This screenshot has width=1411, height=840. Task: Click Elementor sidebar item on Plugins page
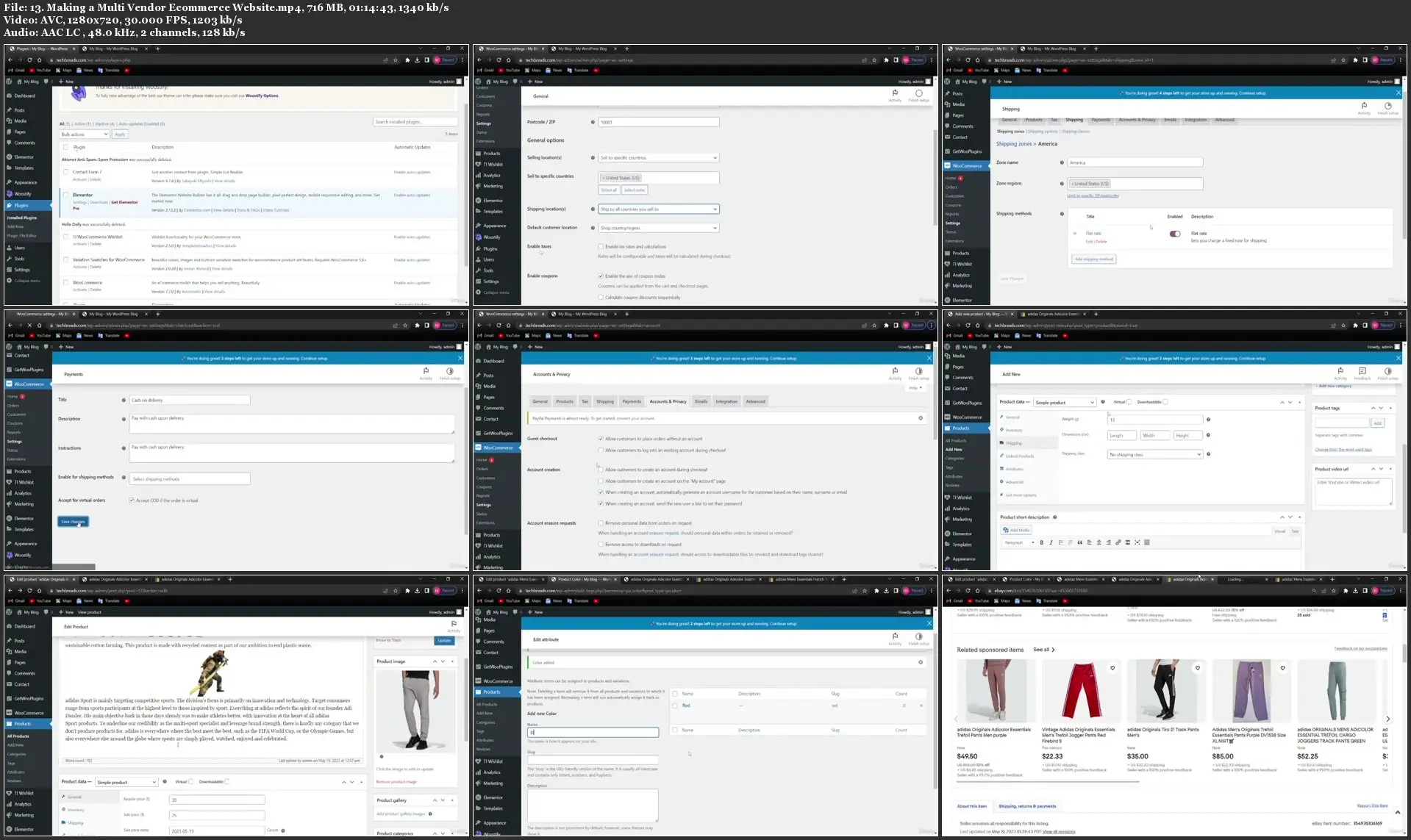(x=24, y=157)
